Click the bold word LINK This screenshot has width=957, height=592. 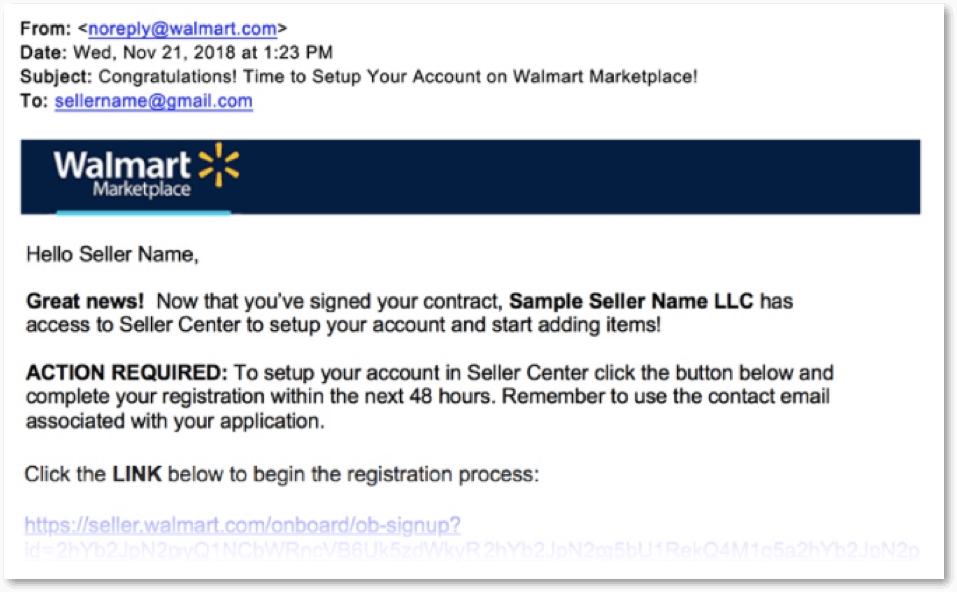137,474
